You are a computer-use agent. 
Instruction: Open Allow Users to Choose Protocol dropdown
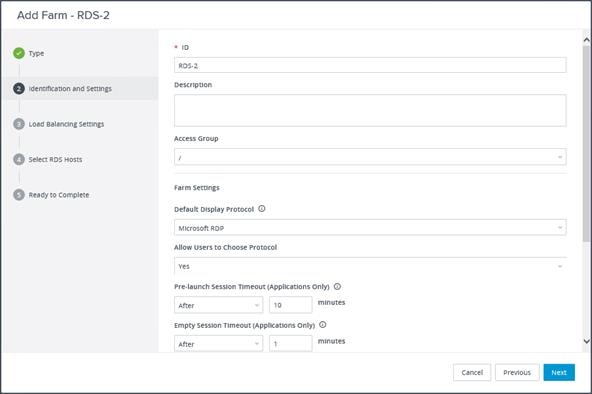(370, 266)
